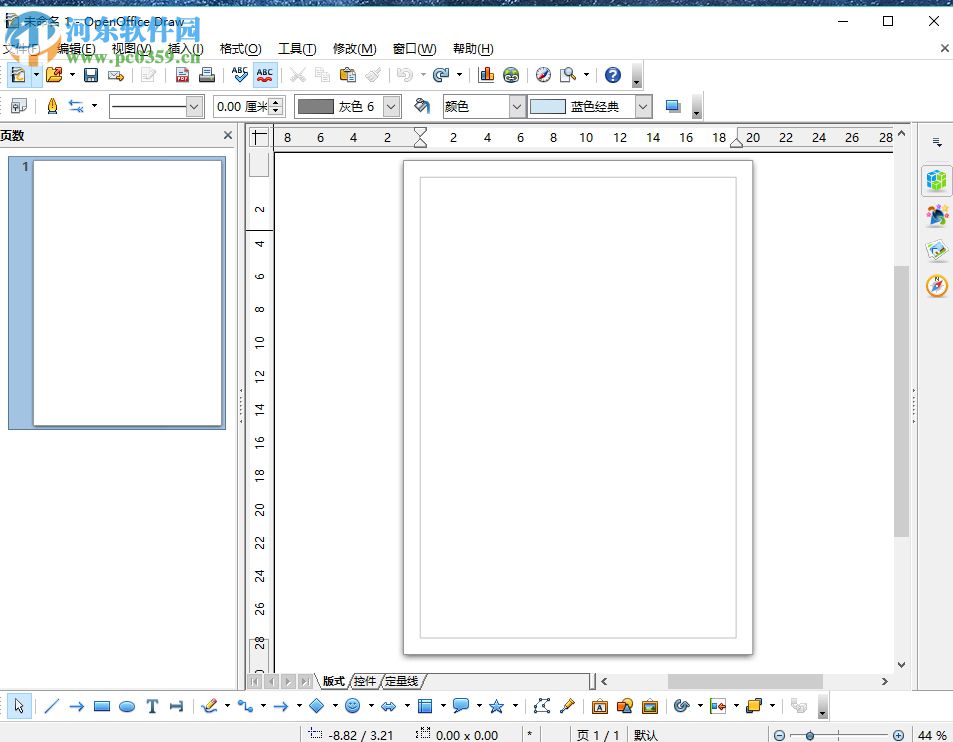The image size is (953, 742).
Task: Toggle spelling AutoCheck in the toolbar
Action: point(264,75)
